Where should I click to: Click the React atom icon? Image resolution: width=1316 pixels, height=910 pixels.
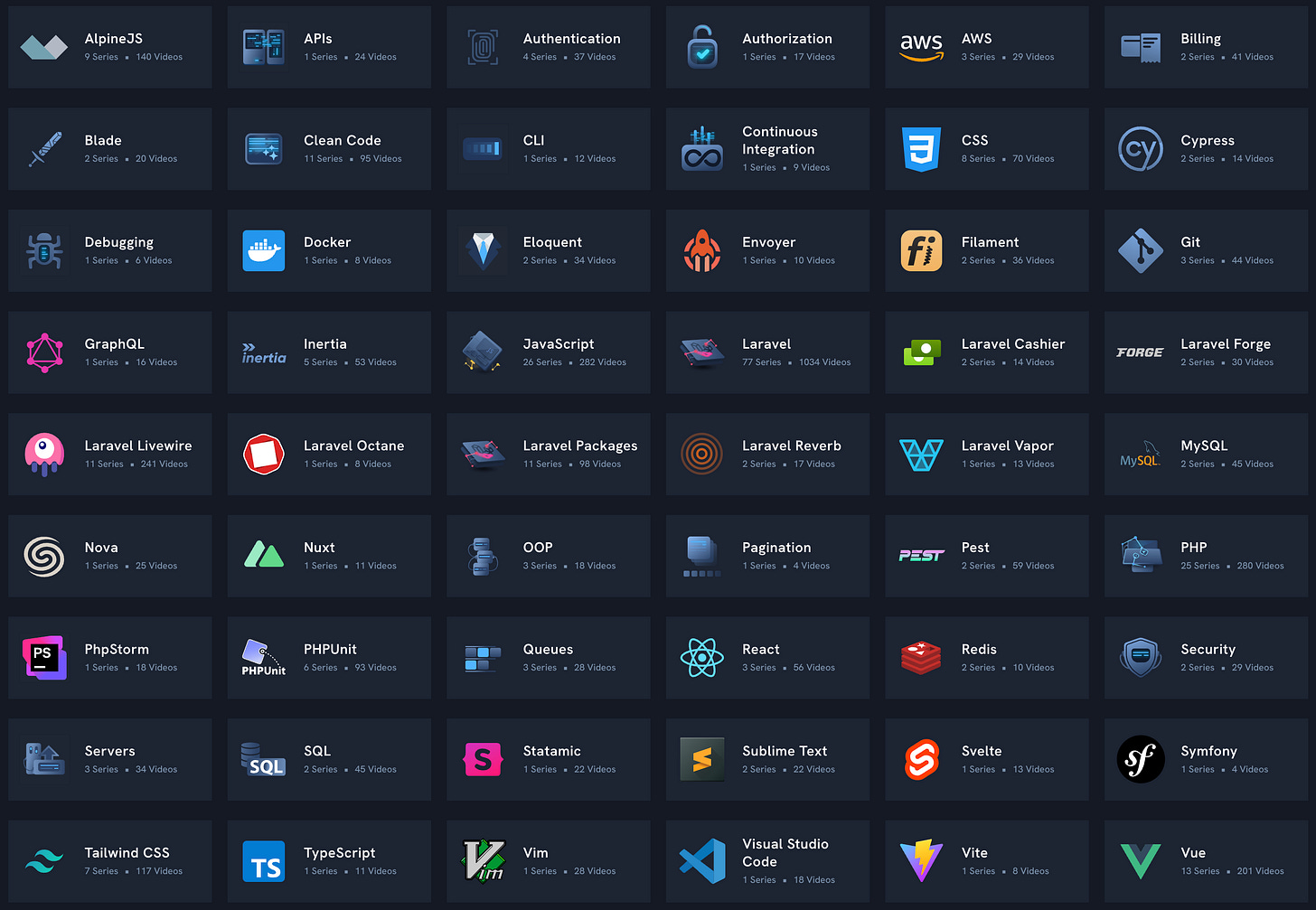point(702,658)
